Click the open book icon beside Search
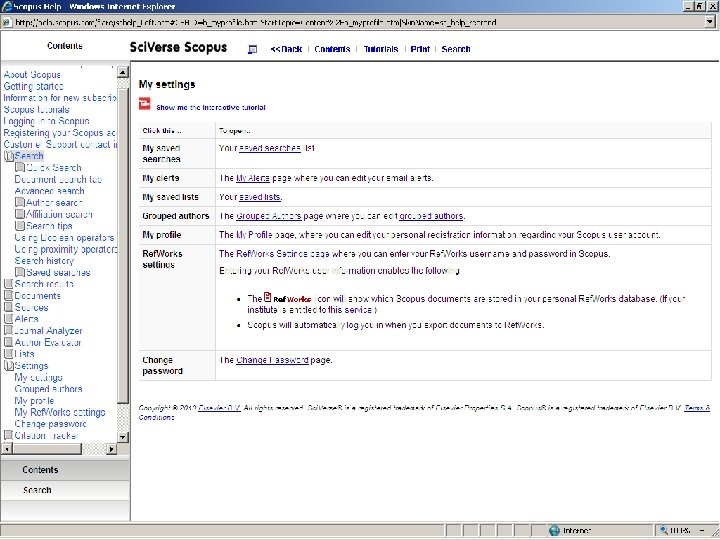720x540 pixels. [9, 156]
